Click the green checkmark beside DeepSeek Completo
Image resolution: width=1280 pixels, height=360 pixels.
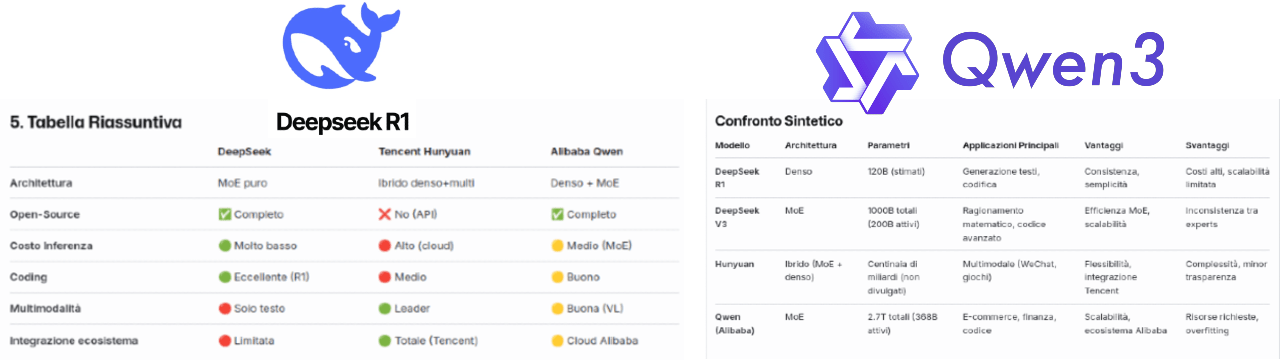tap(224, 214)
